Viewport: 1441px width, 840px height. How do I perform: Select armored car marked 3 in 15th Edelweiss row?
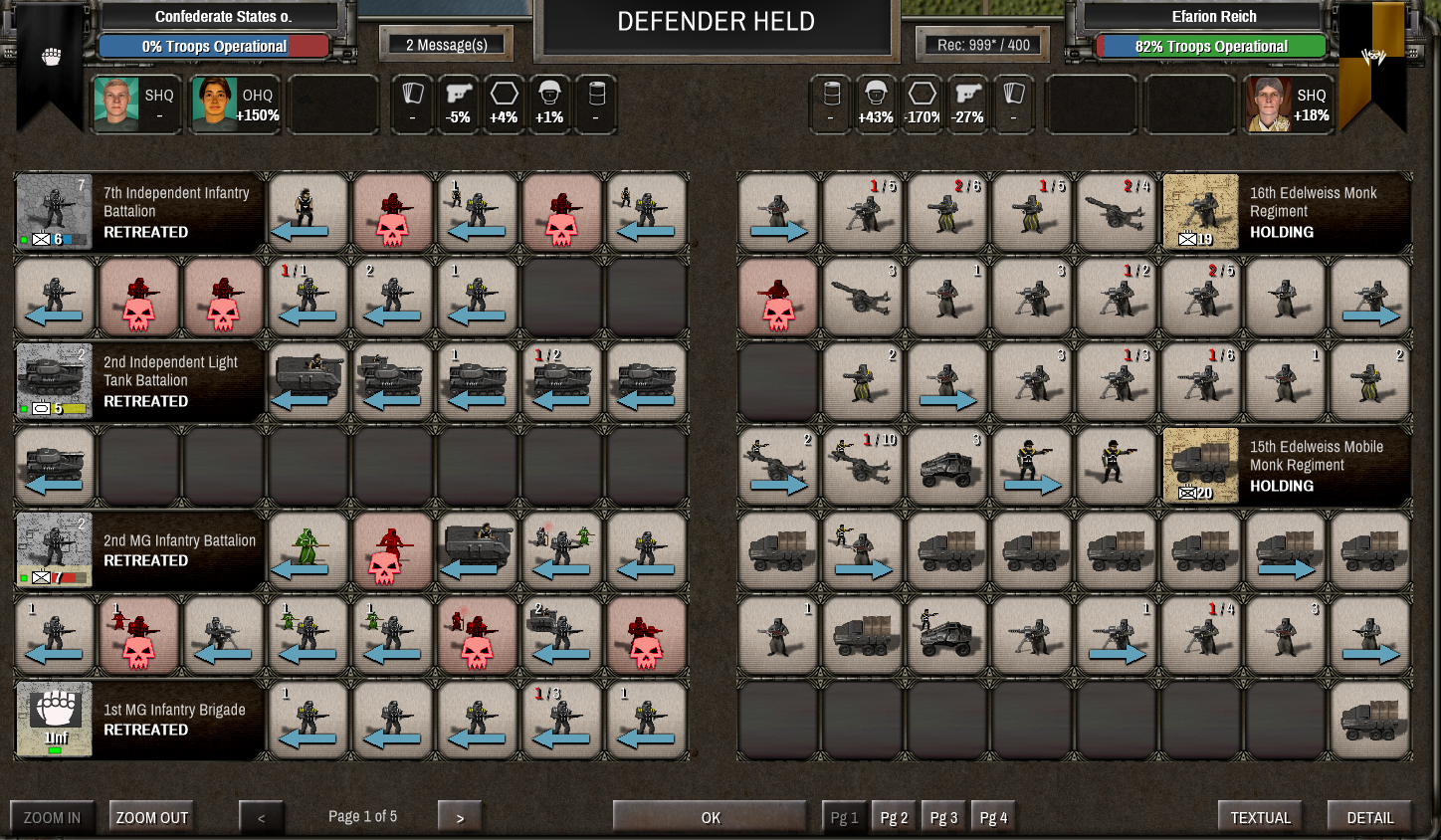[947, 466]
